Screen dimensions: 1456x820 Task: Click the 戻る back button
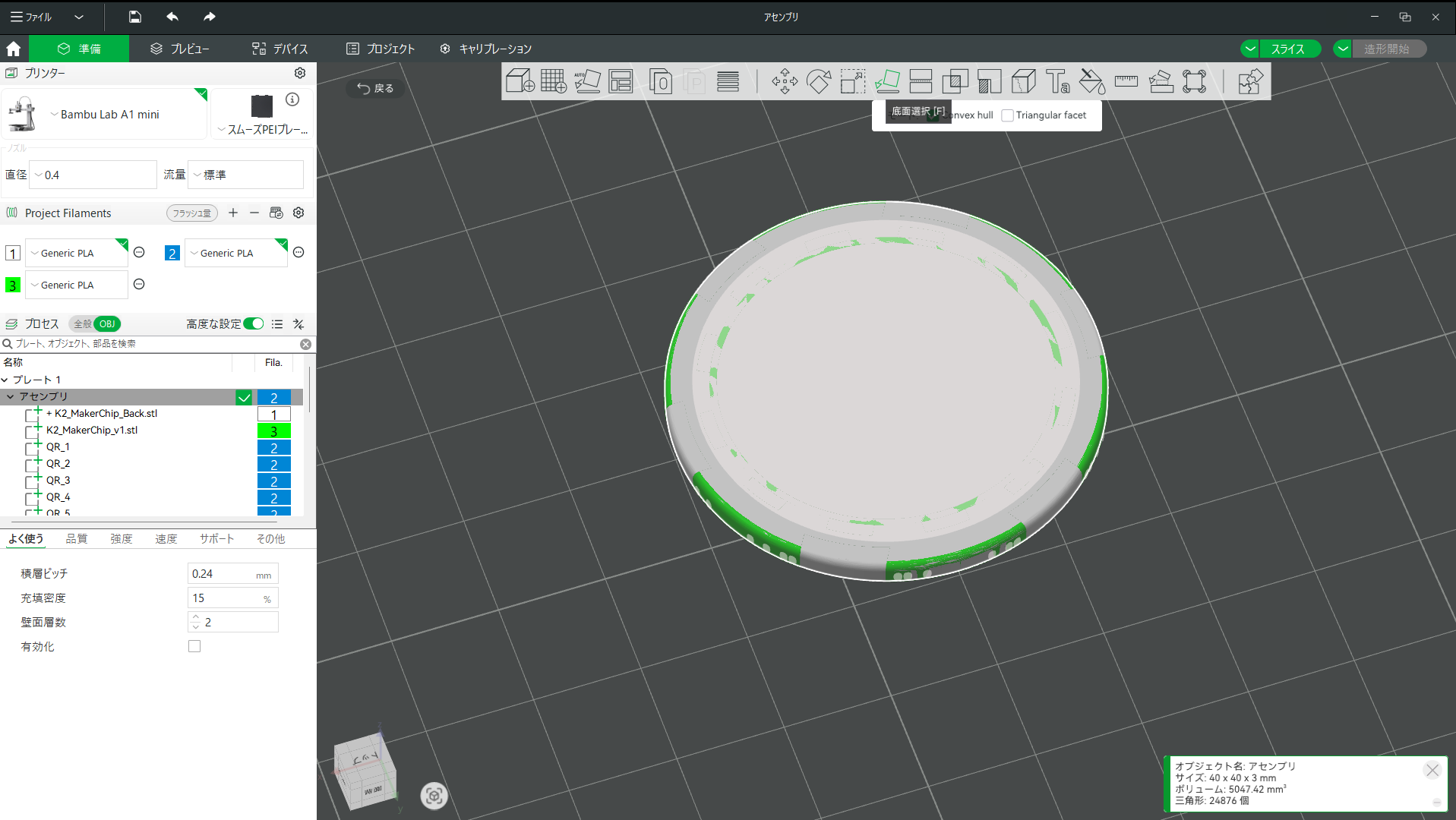376,88
